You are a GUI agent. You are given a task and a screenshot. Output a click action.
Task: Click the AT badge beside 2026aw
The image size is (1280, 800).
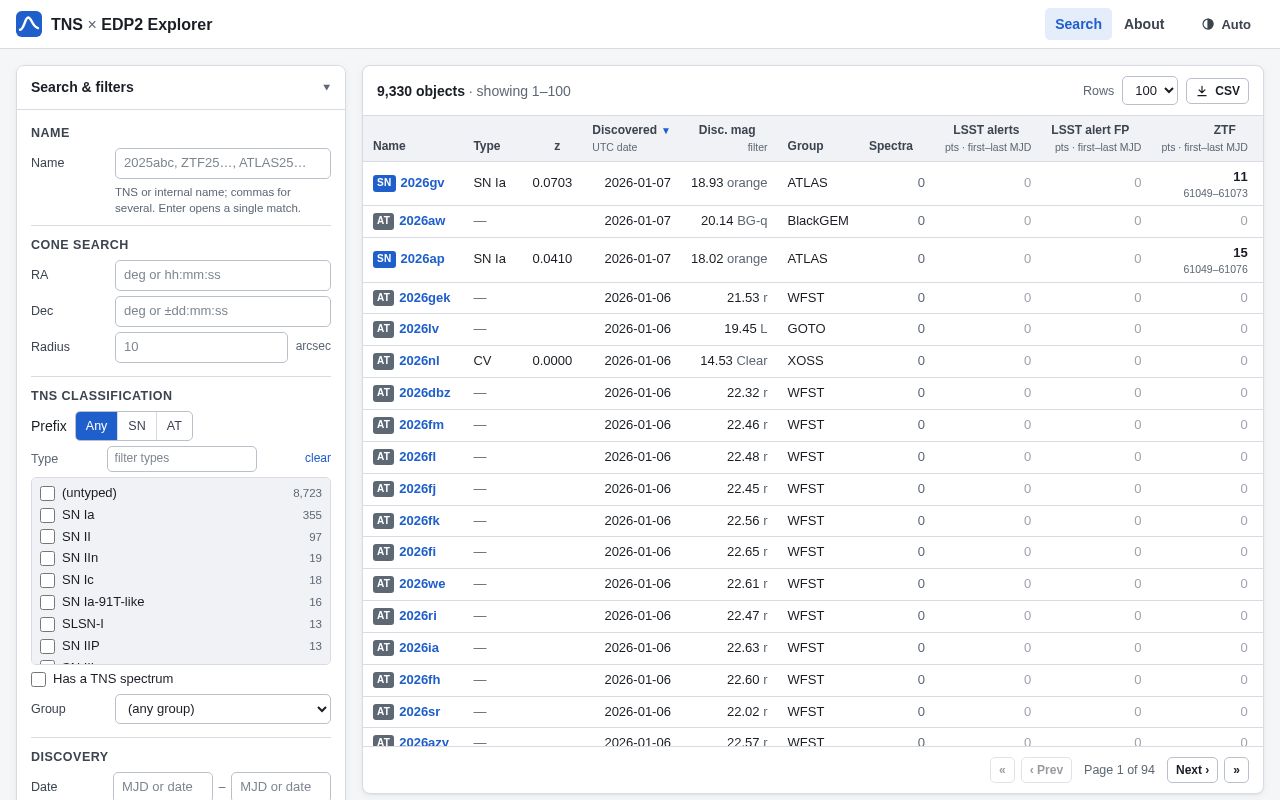(x=384, y=221)
